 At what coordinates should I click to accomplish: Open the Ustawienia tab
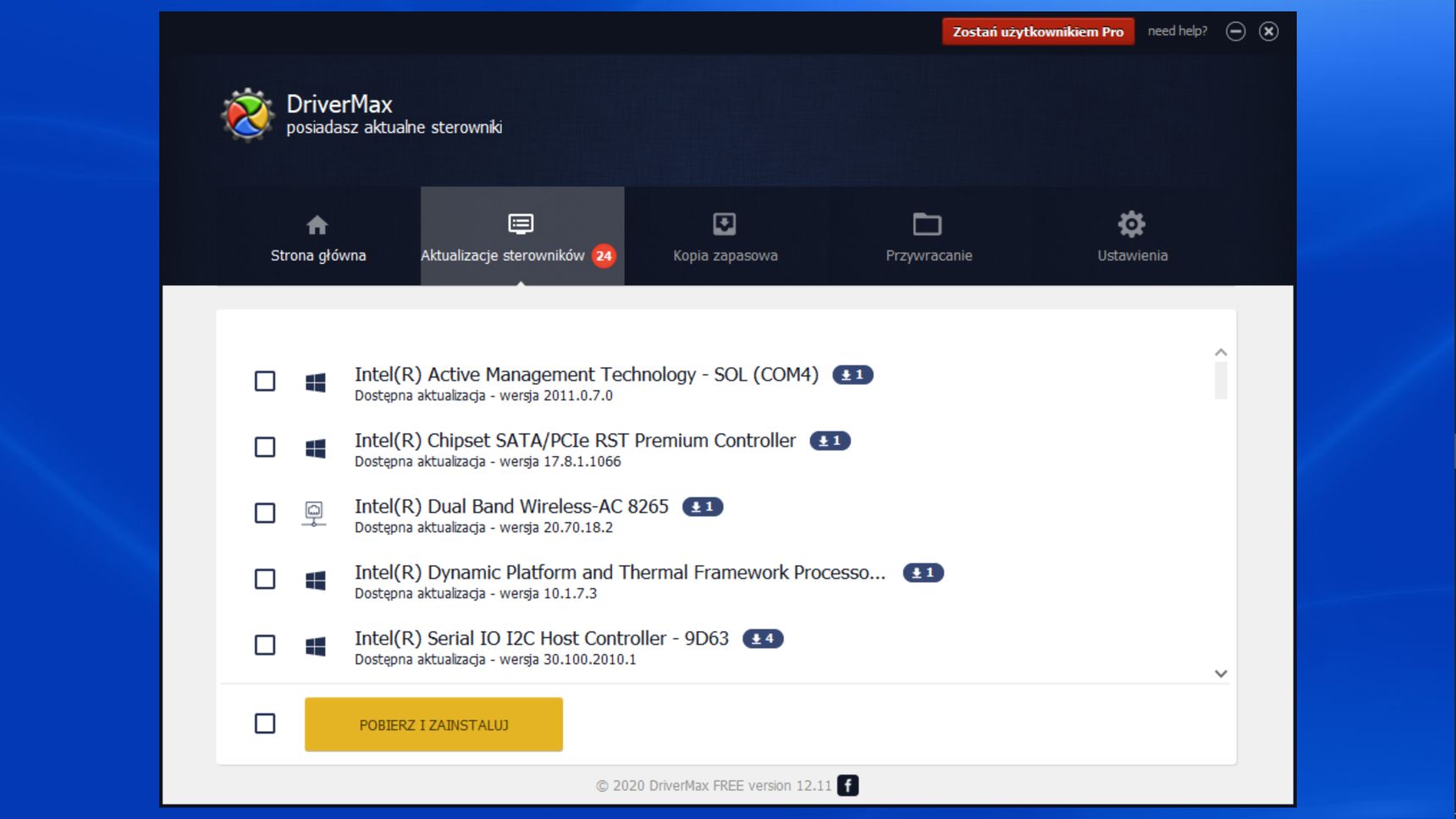tap(1133, 236)
